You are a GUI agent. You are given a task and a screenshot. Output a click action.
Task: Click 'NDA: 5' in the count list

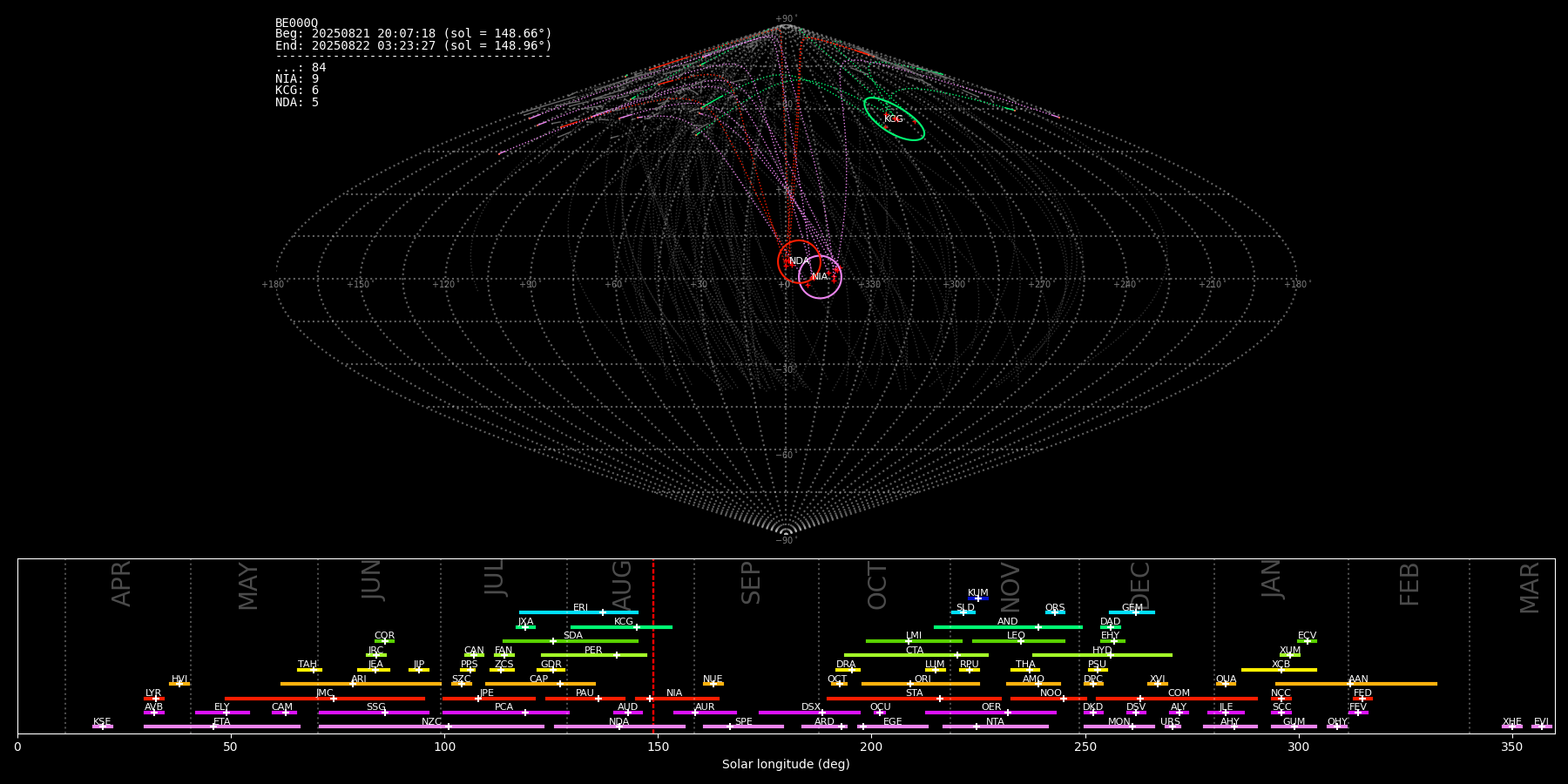297,102
